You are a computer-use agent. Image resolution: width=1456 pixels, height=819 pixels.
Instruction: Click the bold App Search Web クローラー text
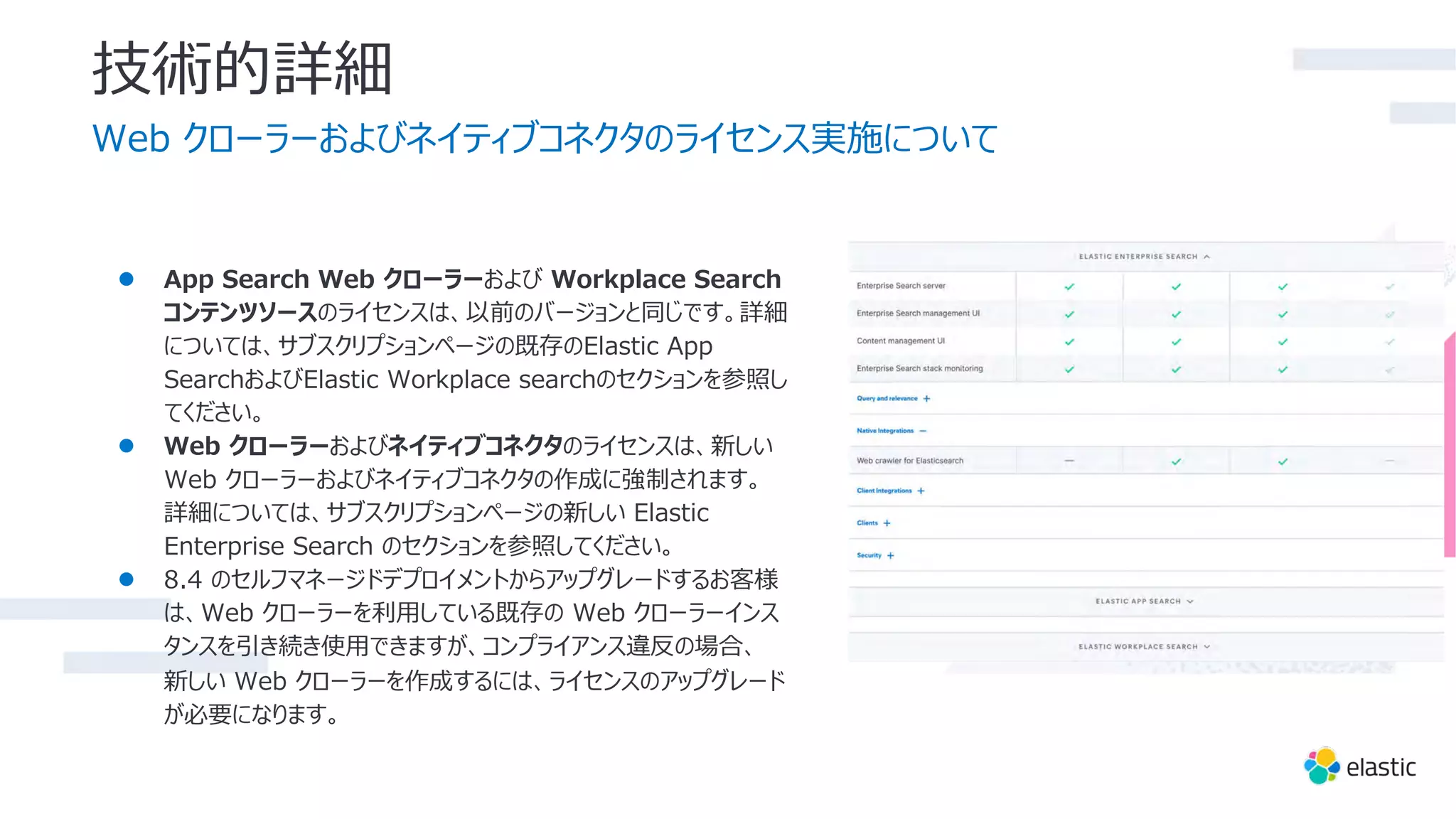pyautogui.click(x=323, y=279)
